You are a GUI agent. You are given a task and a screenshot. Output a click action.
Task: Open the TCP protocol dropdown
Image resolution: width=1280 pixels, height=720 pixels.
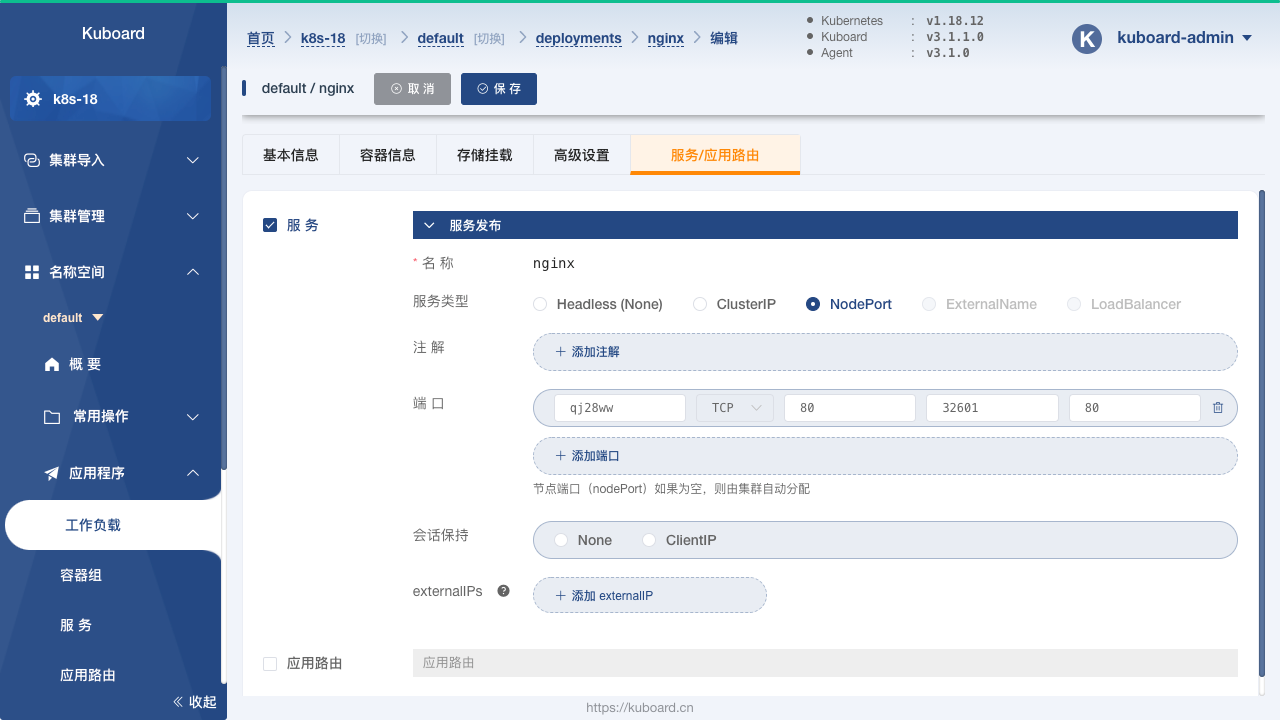pos(735,408)
